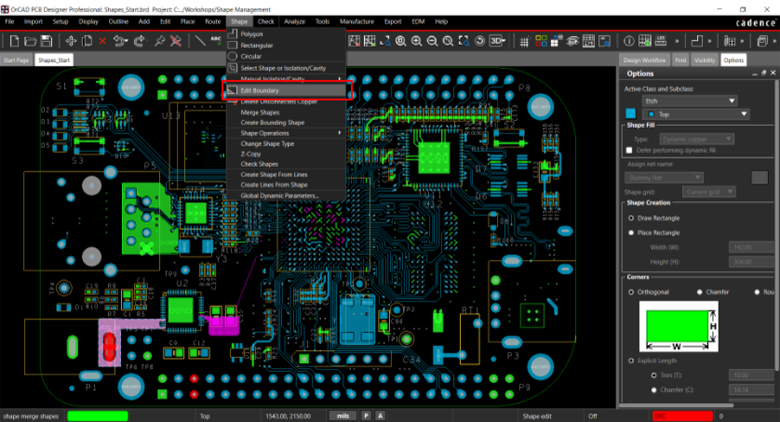Click the Fix pin icon
The width and height of the screenshot is (780, 422).
(159, 41)
